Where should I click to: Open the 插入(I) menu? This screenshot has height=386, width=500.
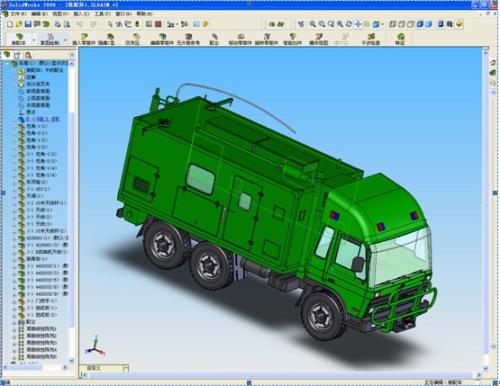coord(81,14)
